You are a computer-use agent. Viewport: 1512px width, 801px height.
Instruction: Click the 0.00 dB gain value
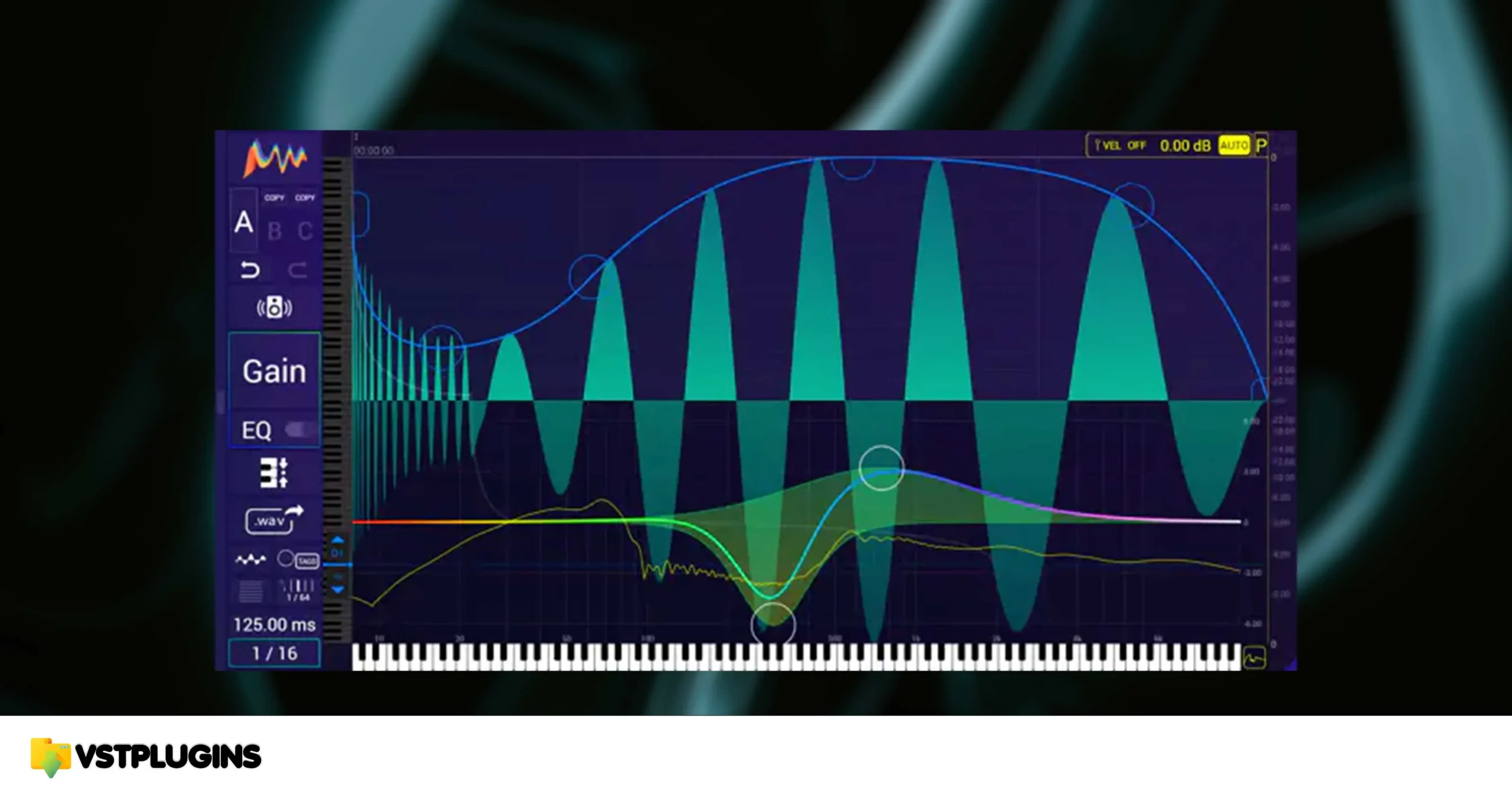pyautogui.click(x=1185, y=146)
